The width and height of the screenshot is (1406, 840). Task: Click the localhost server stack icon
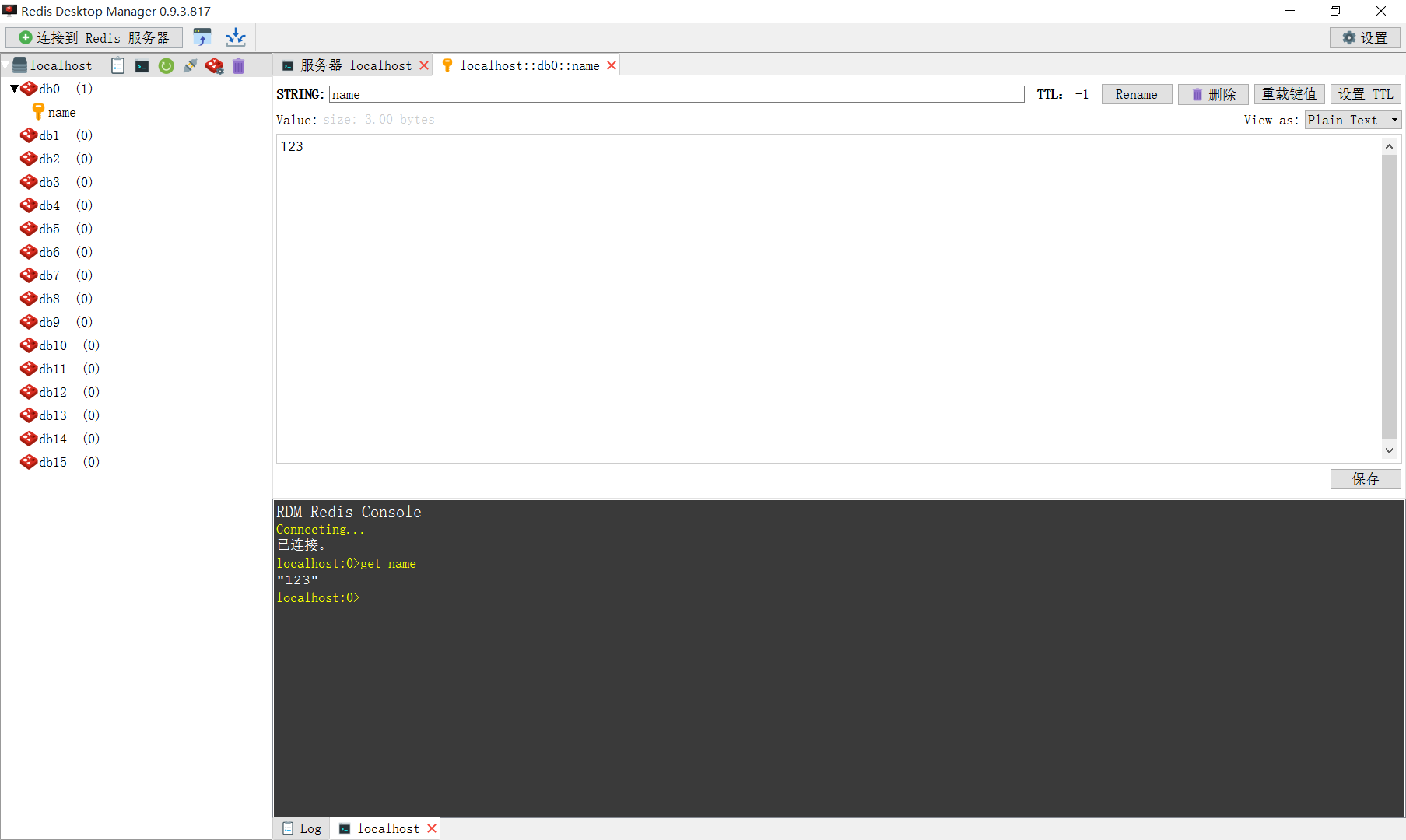[x=19, y=65]
